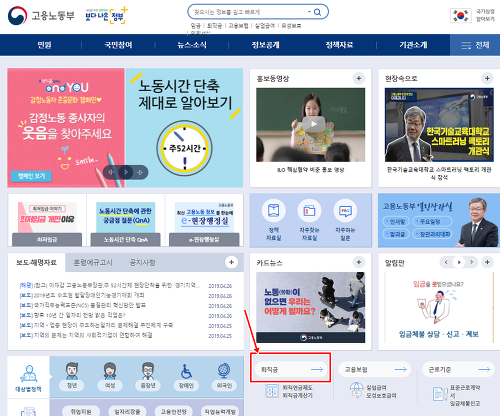Open 임금체불 상담·신고·제보 banner
500x416 pixels.
439,307
